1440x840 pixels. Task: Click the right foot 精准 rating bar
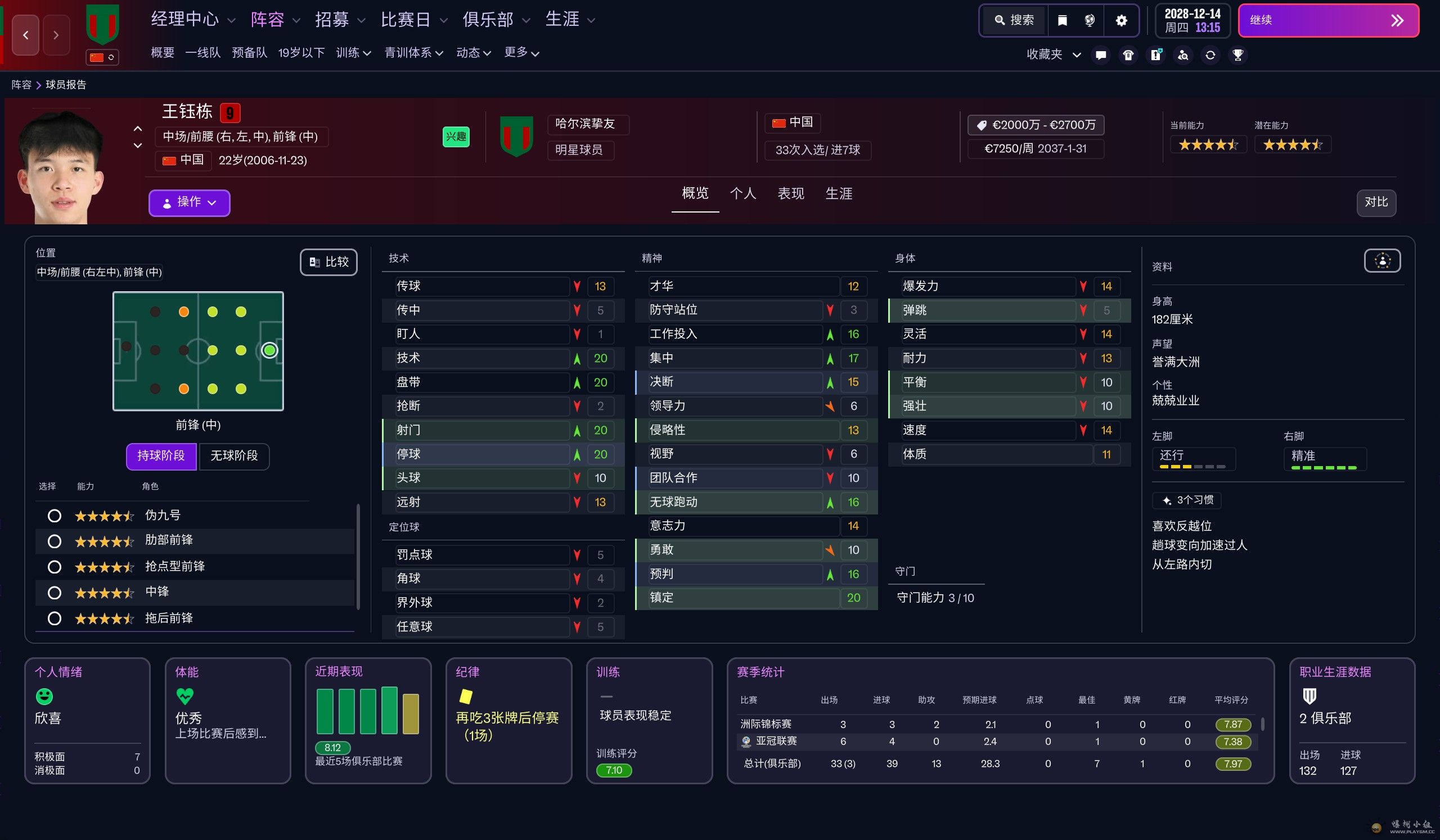point(1324,468)
